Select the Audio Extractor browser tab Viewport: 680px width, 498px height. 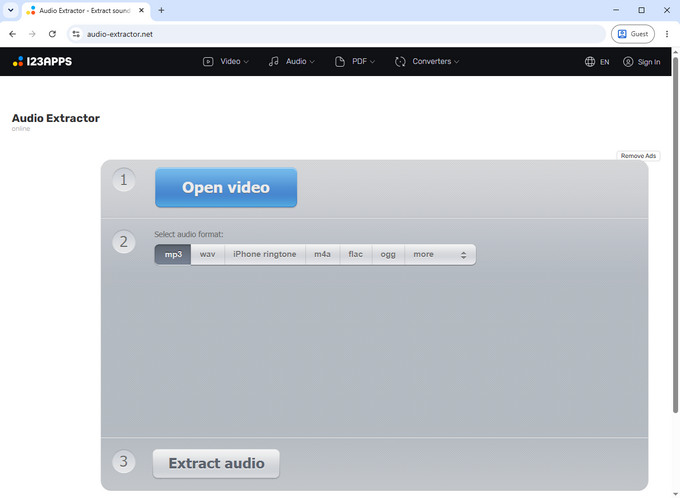click(x=85, y=11)
